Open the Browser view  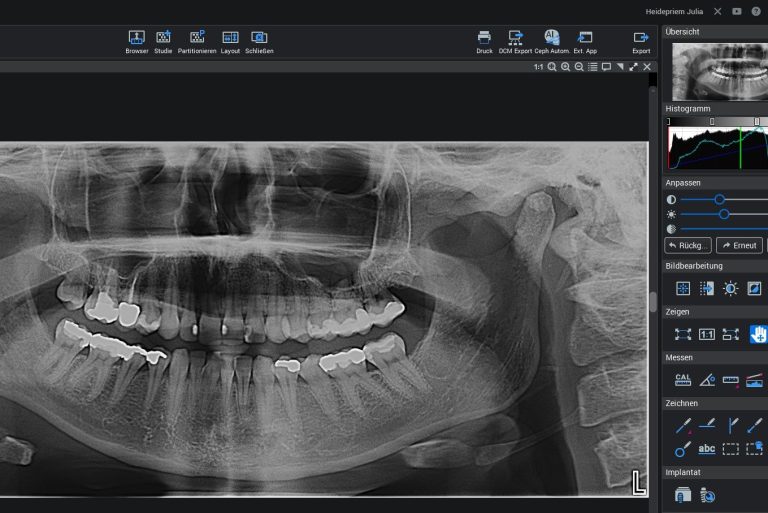[x=137, y=42]
